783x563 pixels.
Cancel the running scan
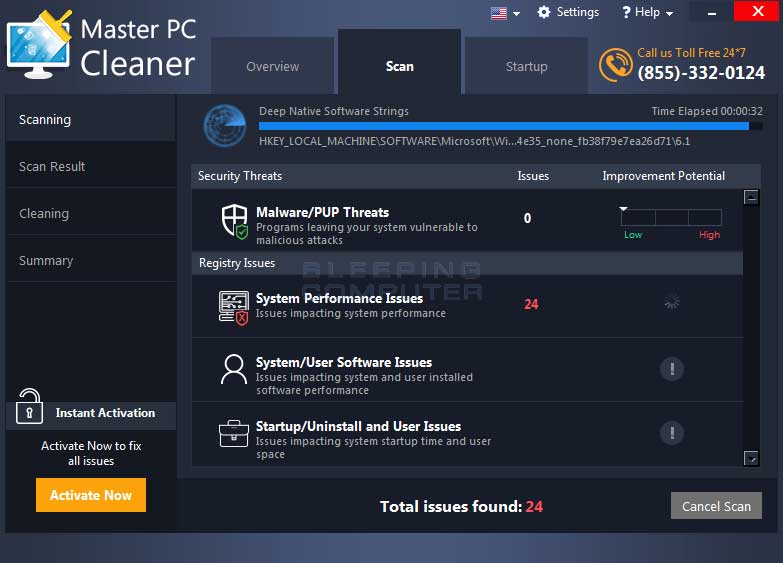click(716, 506)
